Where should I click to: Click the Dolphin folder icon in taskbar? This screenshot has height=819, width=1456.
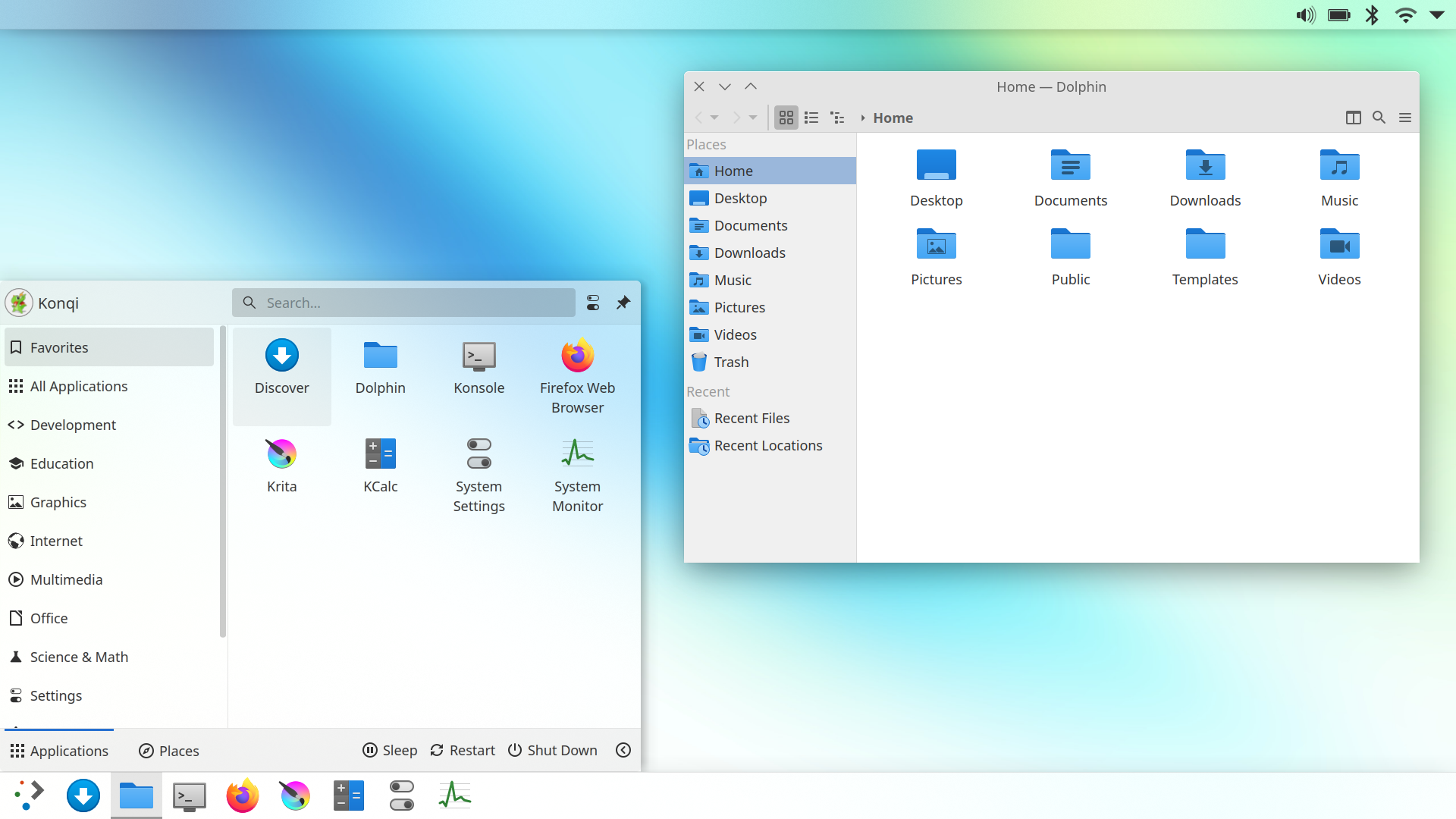pyautogui.click(x=136, y=795)
